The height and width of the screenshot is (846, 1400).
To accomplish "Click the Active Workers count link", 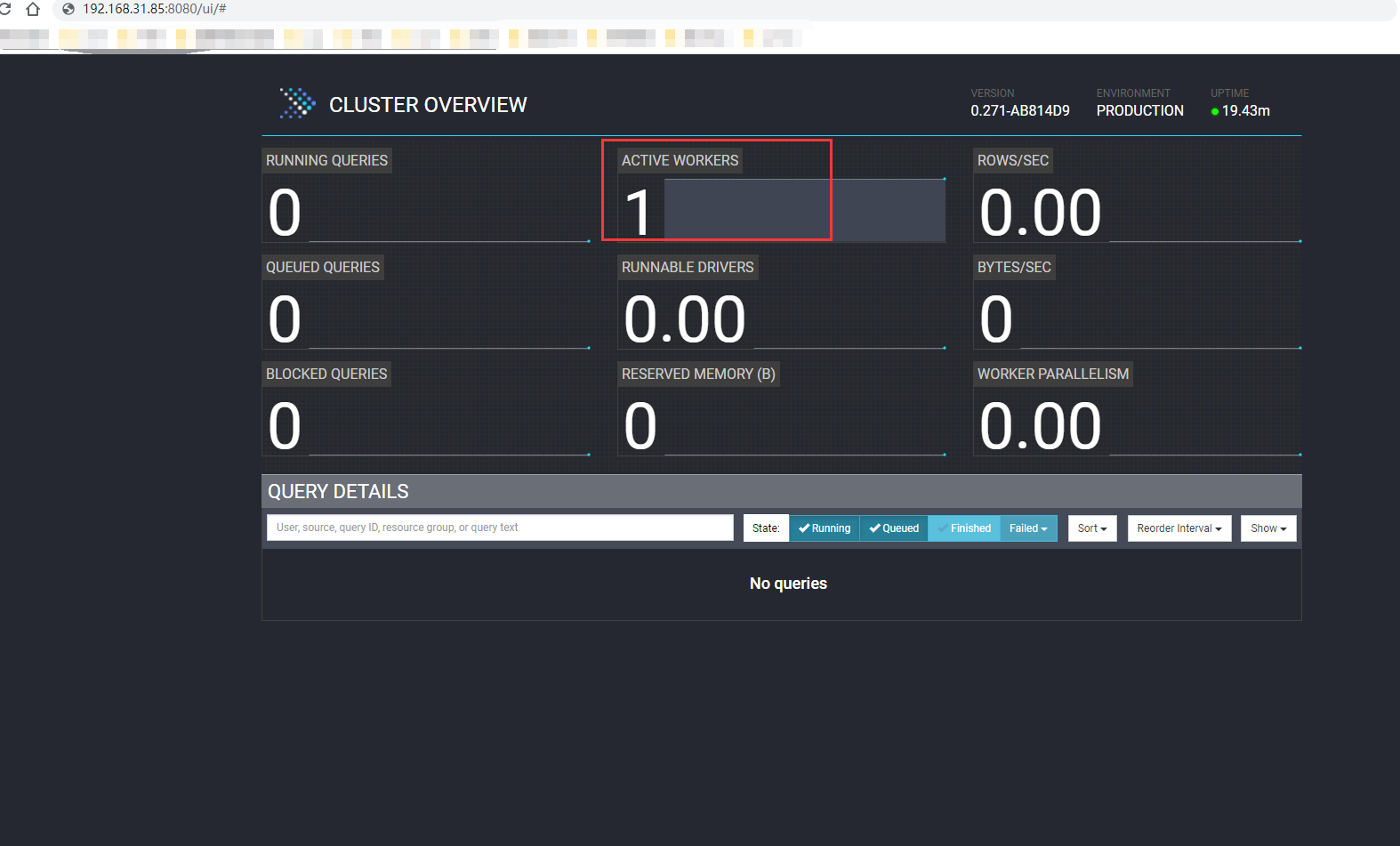I will [638, 214].
